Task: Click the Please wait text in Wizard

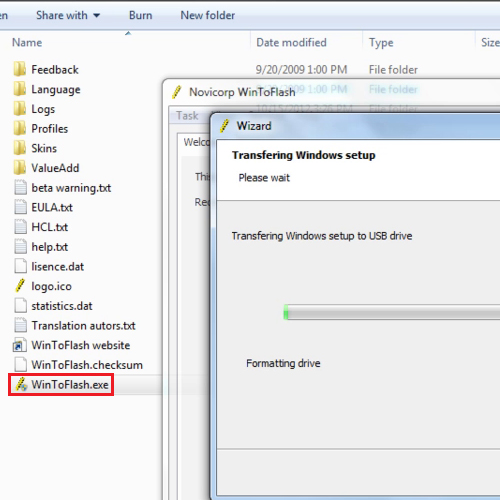Action: (x=264, y=178)
